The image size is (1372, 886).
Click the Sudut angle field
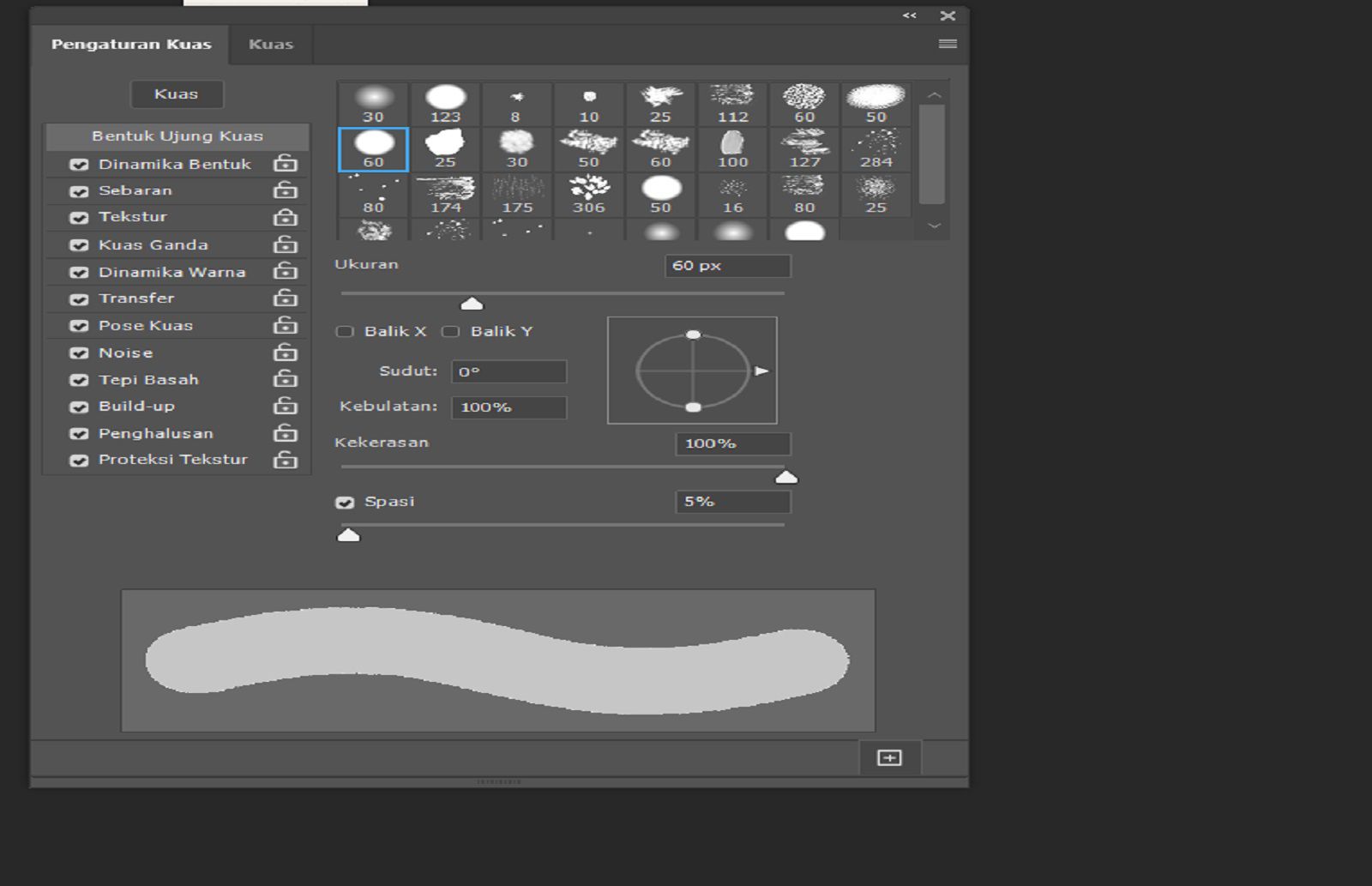(509, 372)
